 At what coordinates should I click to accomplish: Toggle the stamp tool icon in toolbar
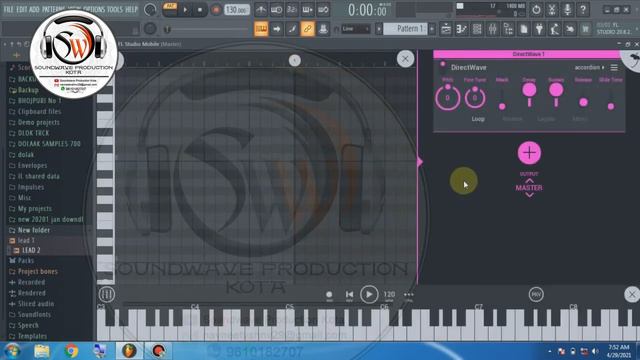[323, 29]
